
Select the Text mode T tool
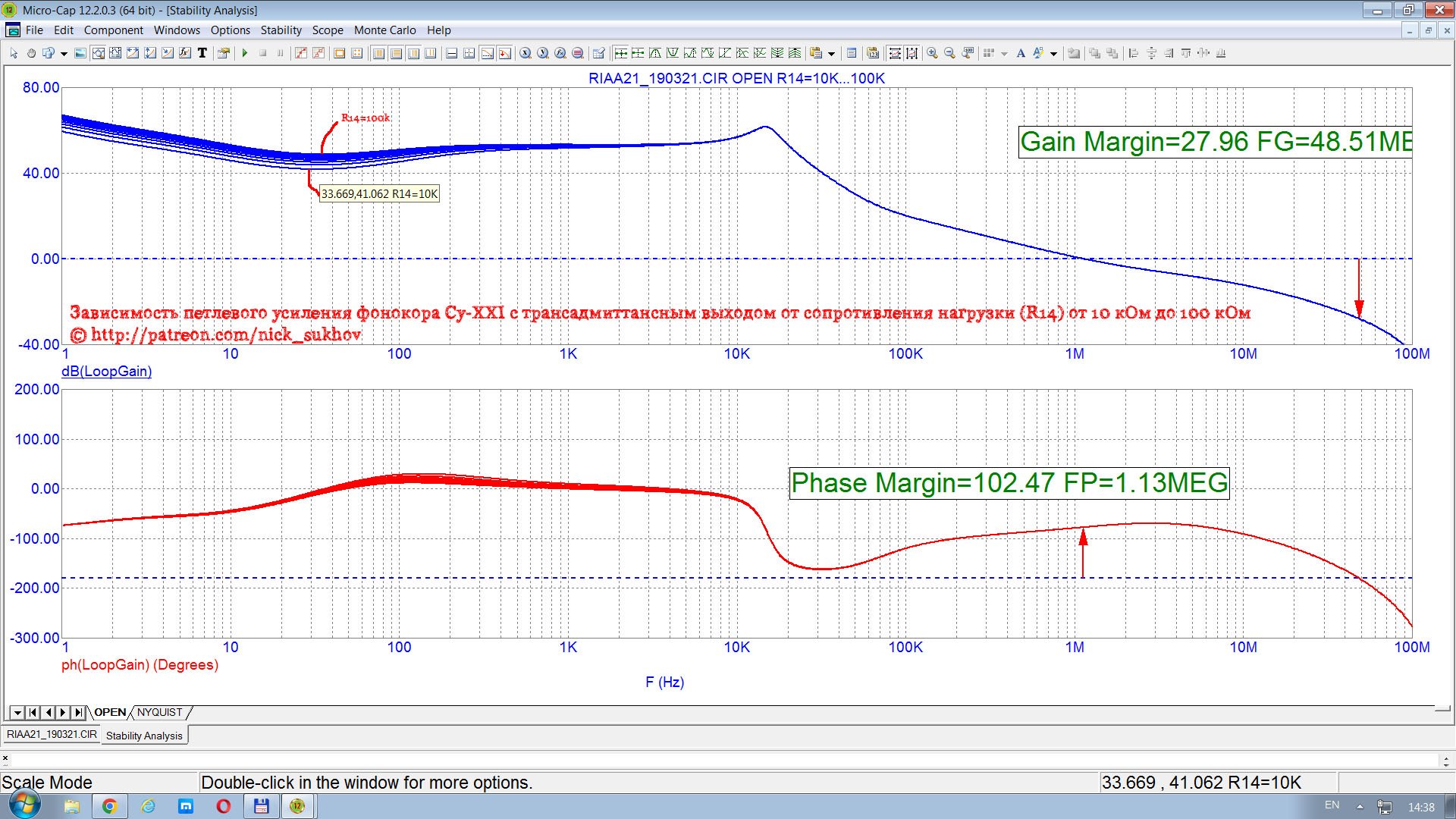click(x=202, y=53)
